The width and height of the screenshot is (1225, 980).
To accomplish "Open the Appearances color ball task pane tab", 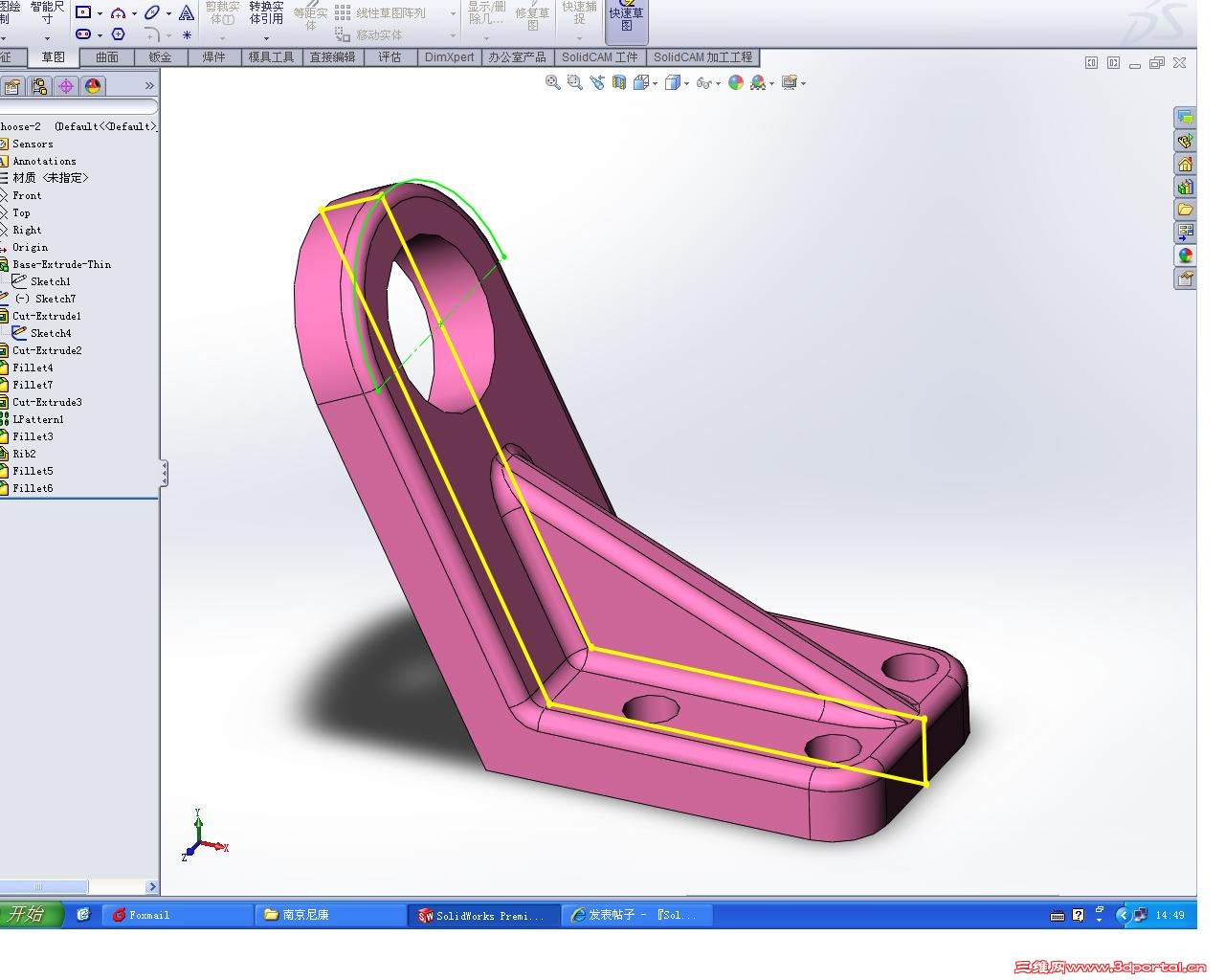I will (1186, 256).
